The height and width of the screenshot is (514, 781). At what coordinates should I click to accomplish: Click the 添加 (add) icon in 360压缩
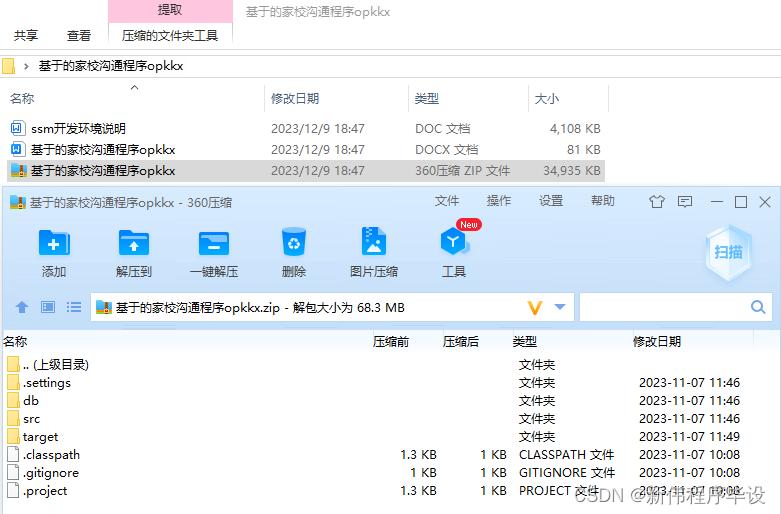coord(54,243)
